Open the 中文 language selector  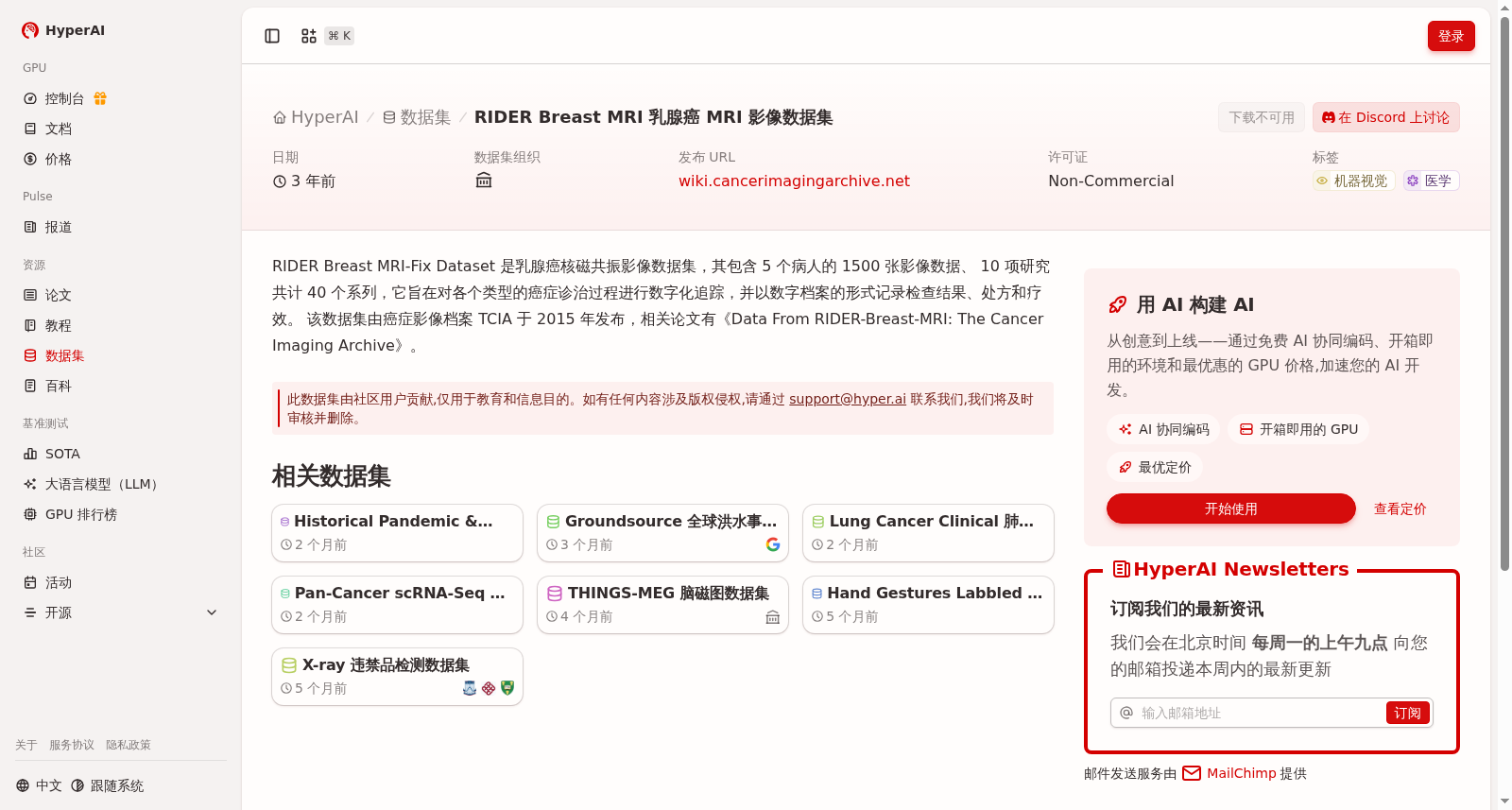click(x=39, y=785)
